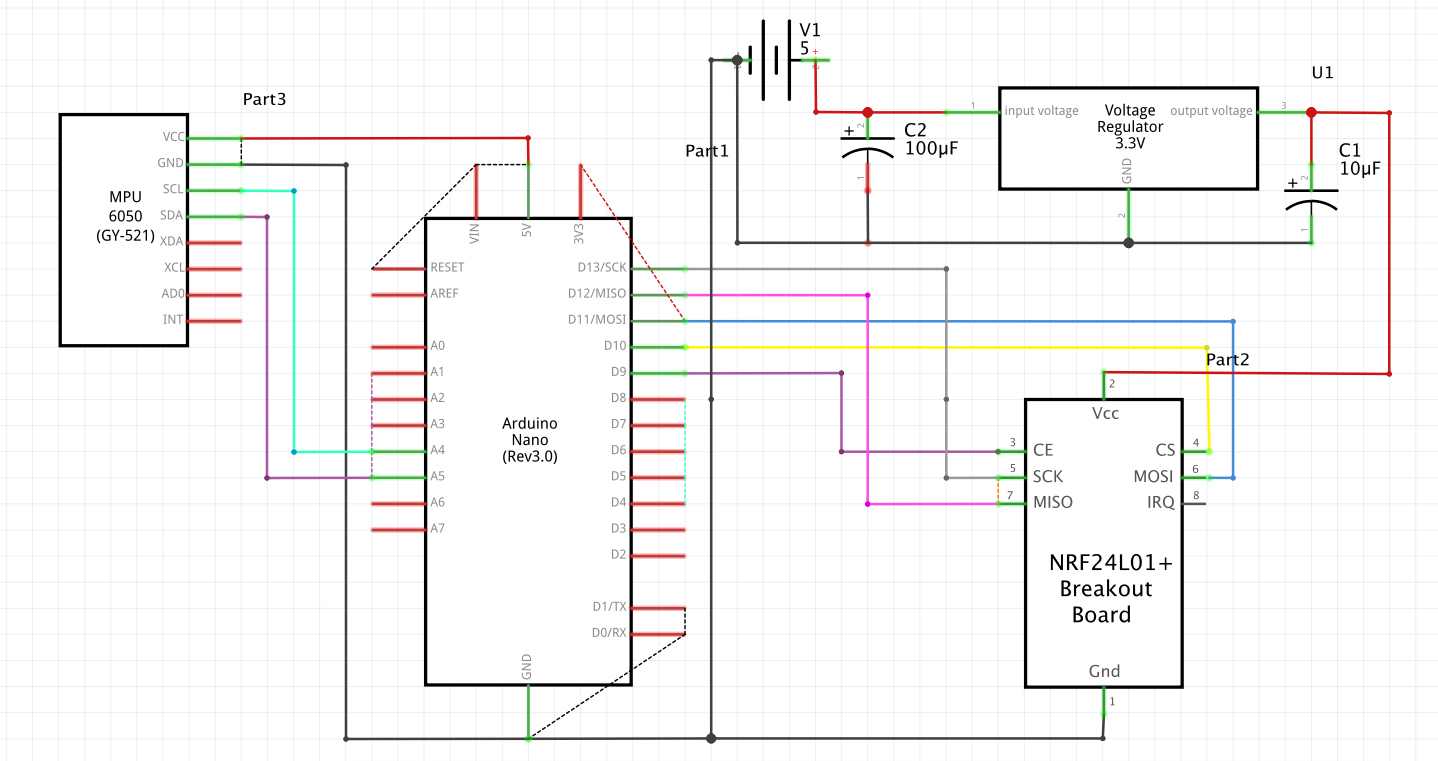Click the D6 pin on the Arduino Nano
The height and width of the screenshot is (761, 1438).
tap(659, 451)
